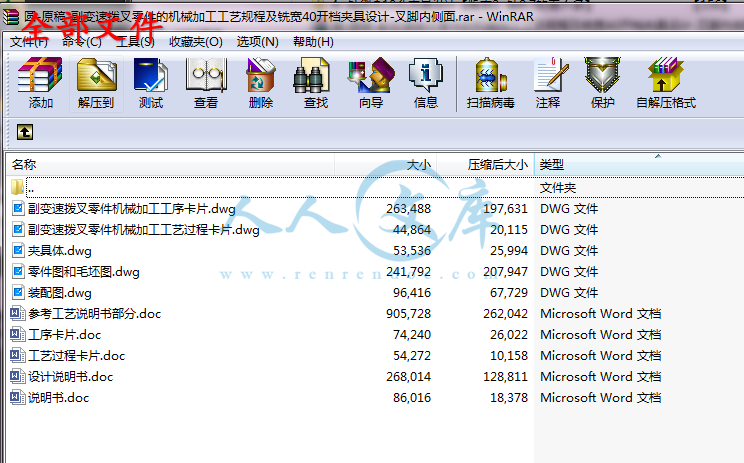Click the packed size value 18,378

coord(509,398)
